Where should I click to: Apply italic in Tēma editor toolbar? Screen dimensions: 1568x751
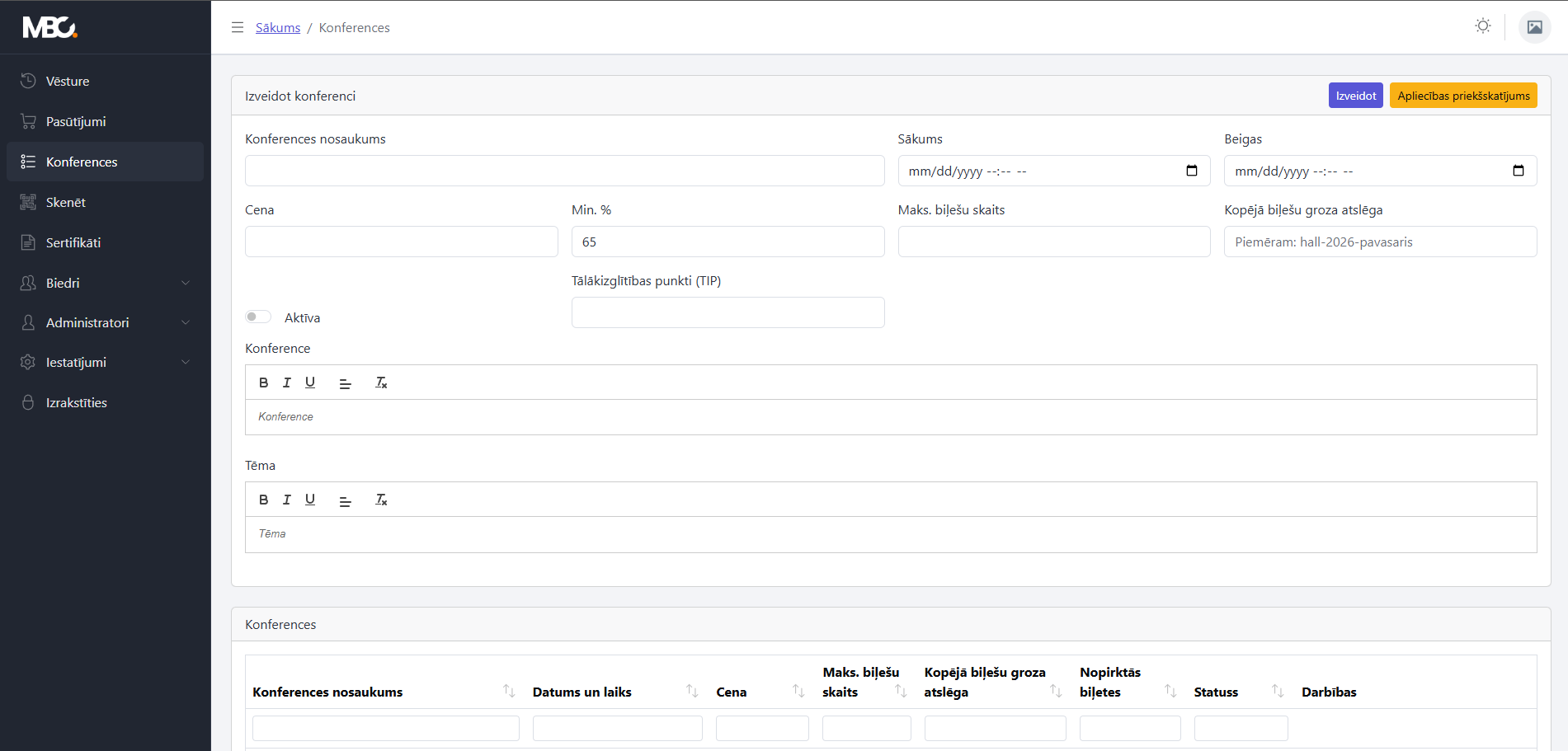[287, 500]
